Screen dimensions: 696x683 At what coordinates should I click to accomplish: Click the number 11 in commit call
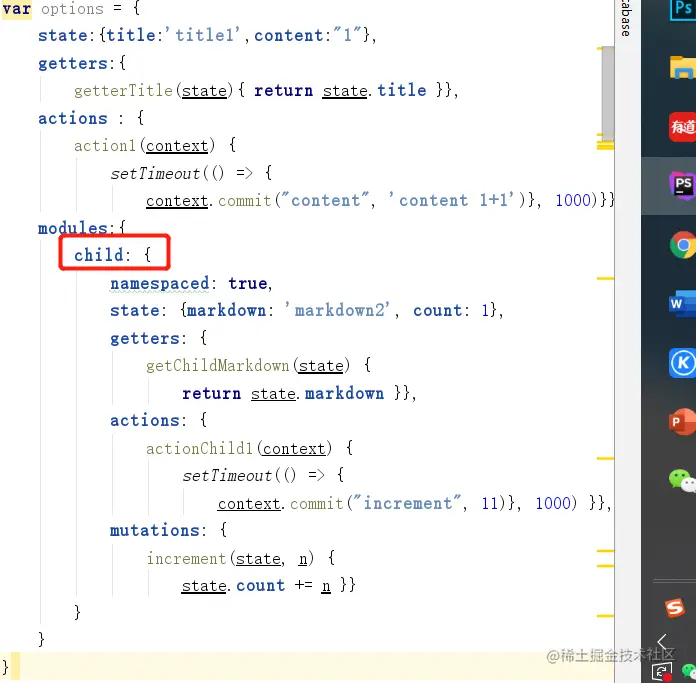tap(490, 503)
